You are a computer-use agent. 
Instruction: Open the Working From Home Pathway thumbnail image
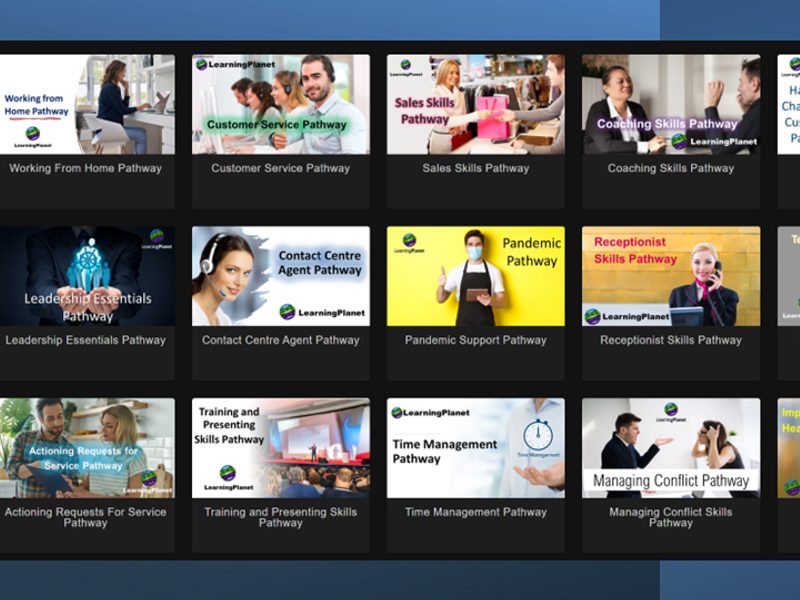86,104
